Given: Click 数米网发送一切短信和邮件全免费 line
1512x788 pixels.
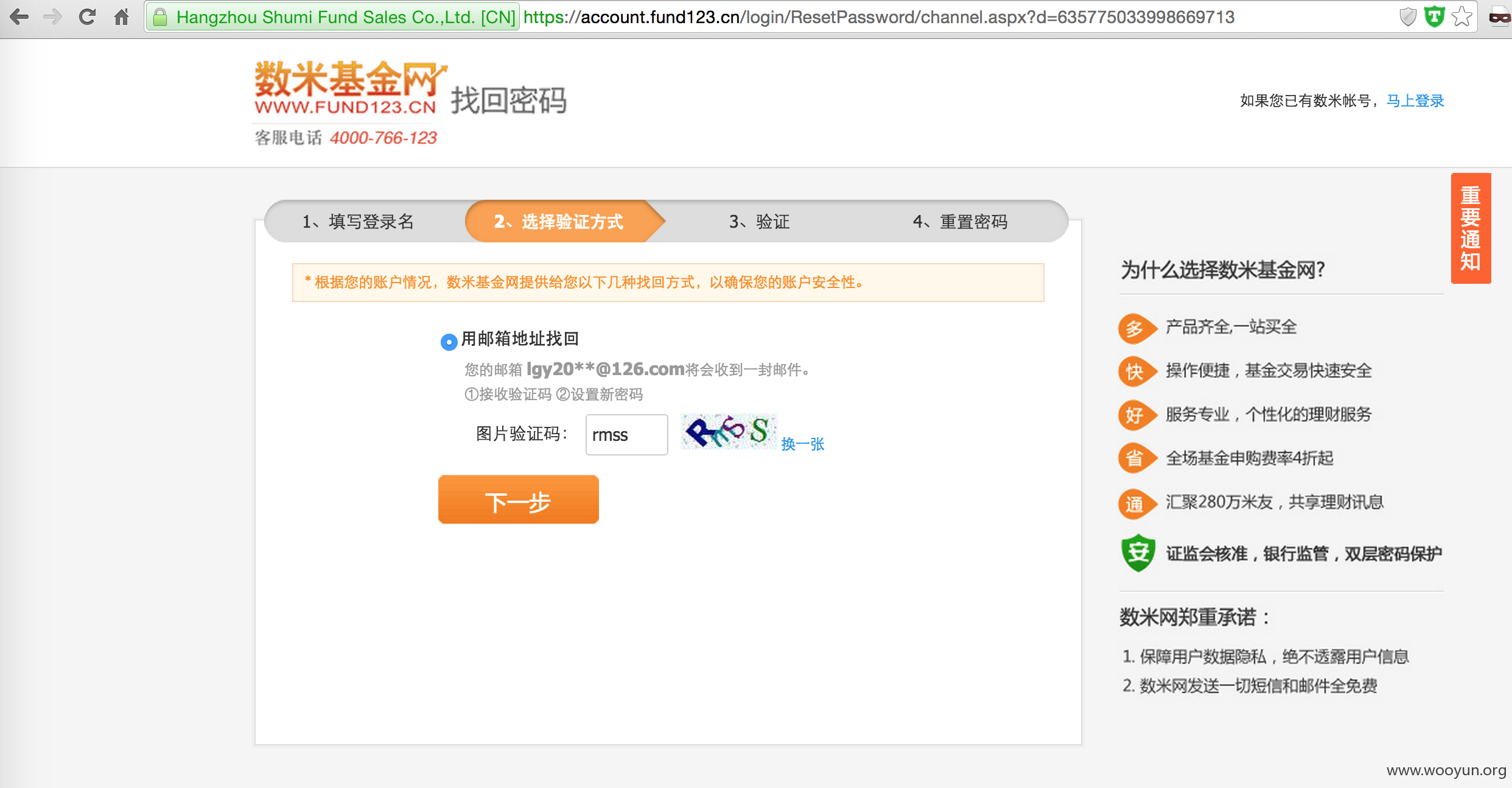Looking at the screenshot, I should point(1249,686).
